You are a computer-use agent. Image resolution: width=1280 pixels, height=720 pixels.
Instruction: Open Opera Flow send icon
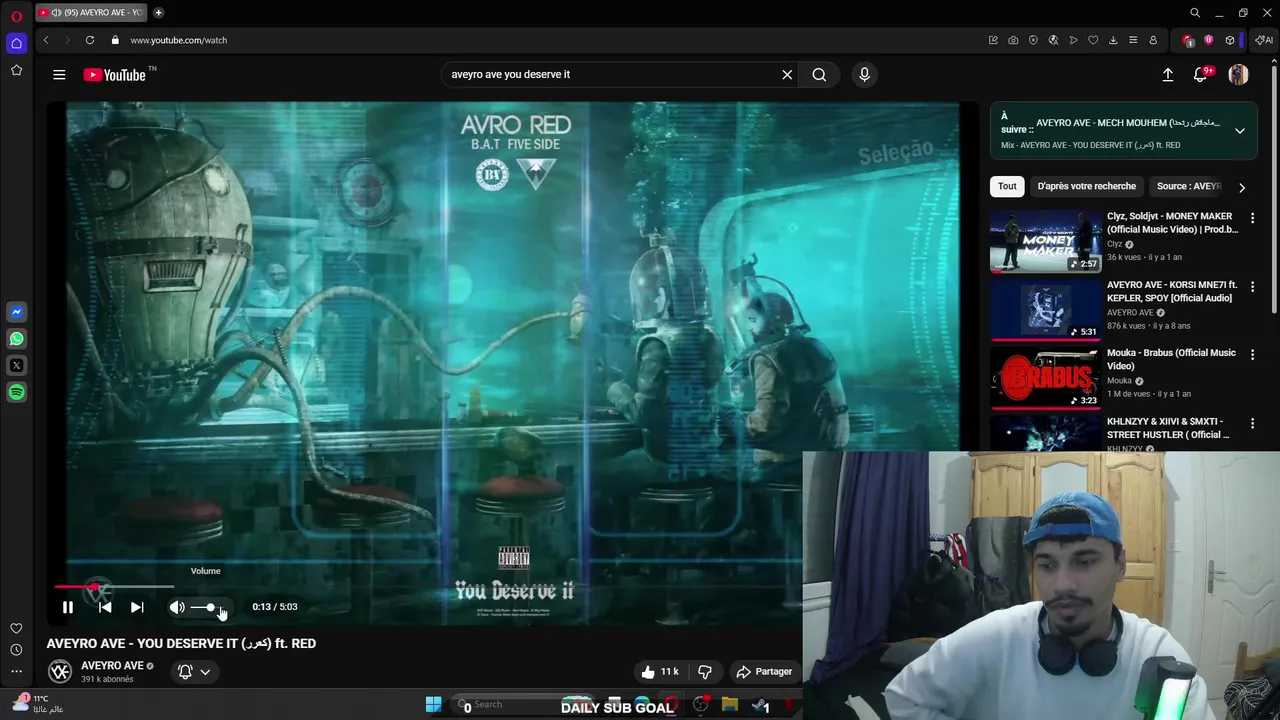coord(1073,40)
